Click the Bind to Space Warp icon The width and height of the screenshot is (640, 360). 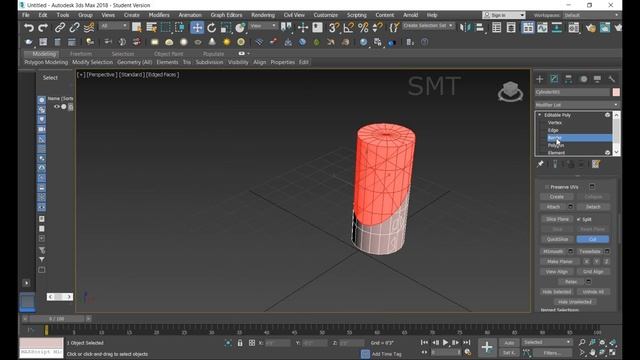pyautogui.click(x=89, y=27)
